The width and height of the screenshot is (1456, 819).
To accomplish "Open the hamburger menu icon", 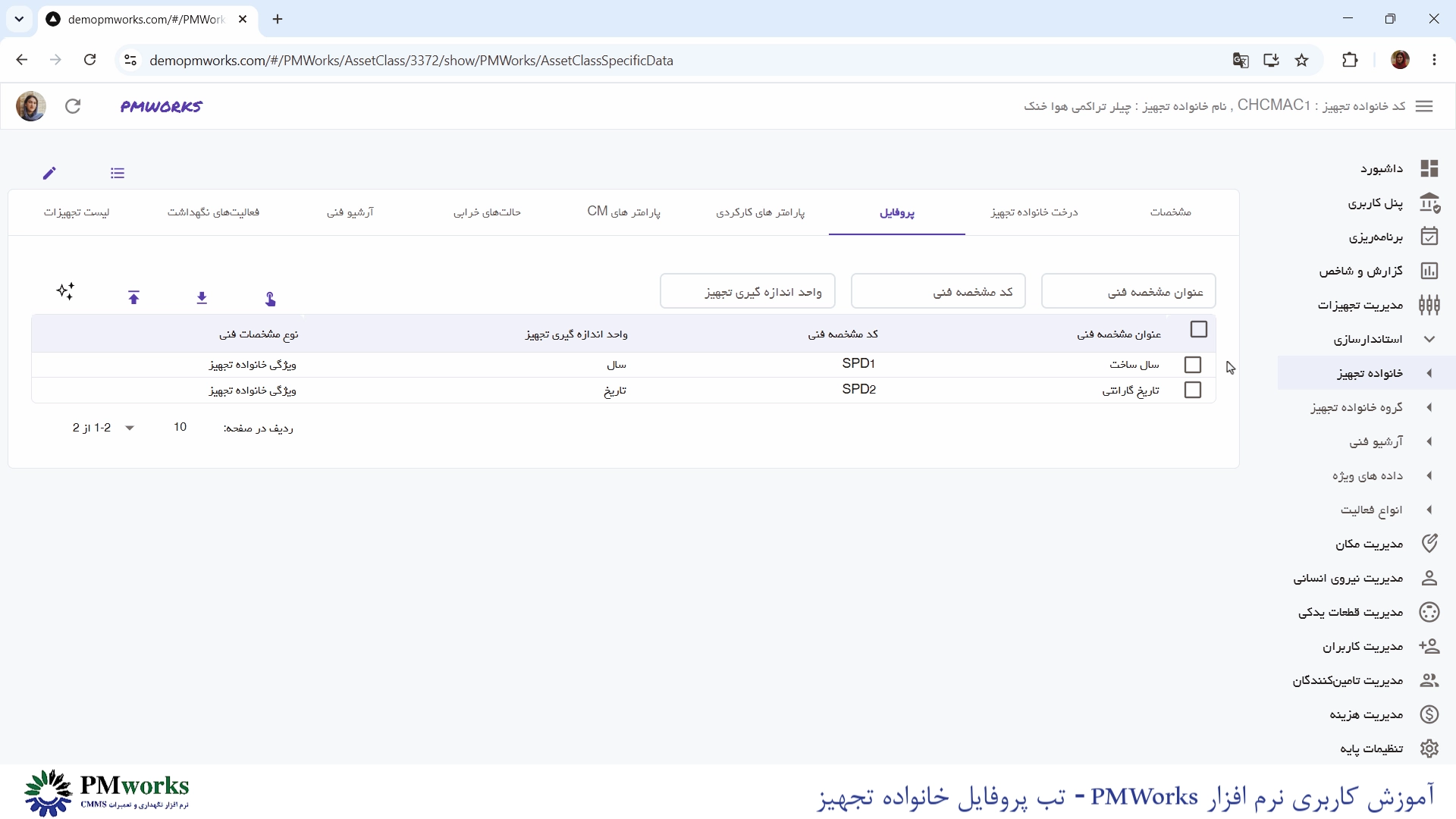I will [1424, 106].
